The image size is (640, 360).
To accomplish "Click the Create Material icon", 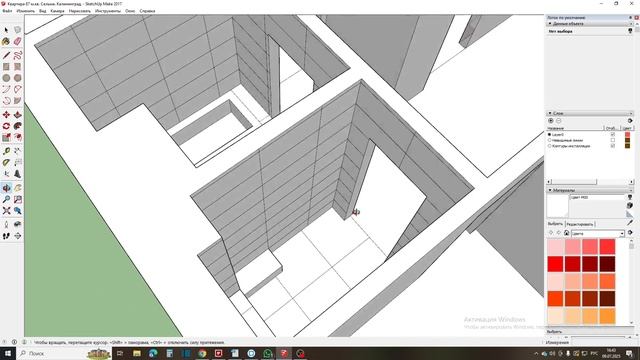I will [x=630, y=206].
